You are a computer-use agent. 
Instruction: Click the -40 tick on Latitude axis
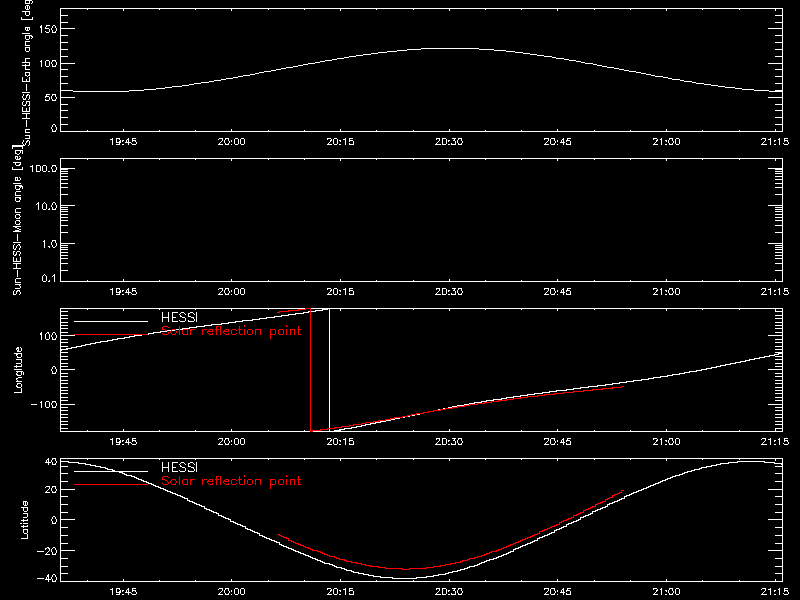48,578
